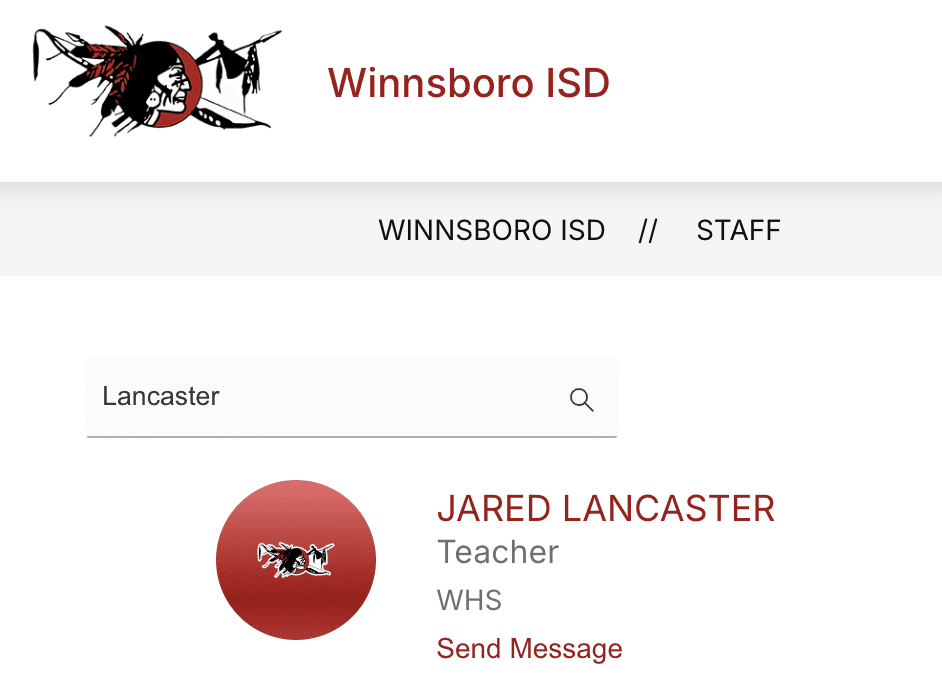Click the small mascot emblem inside avatar
This screenshot has width=942, height=674.
point(296,560)
